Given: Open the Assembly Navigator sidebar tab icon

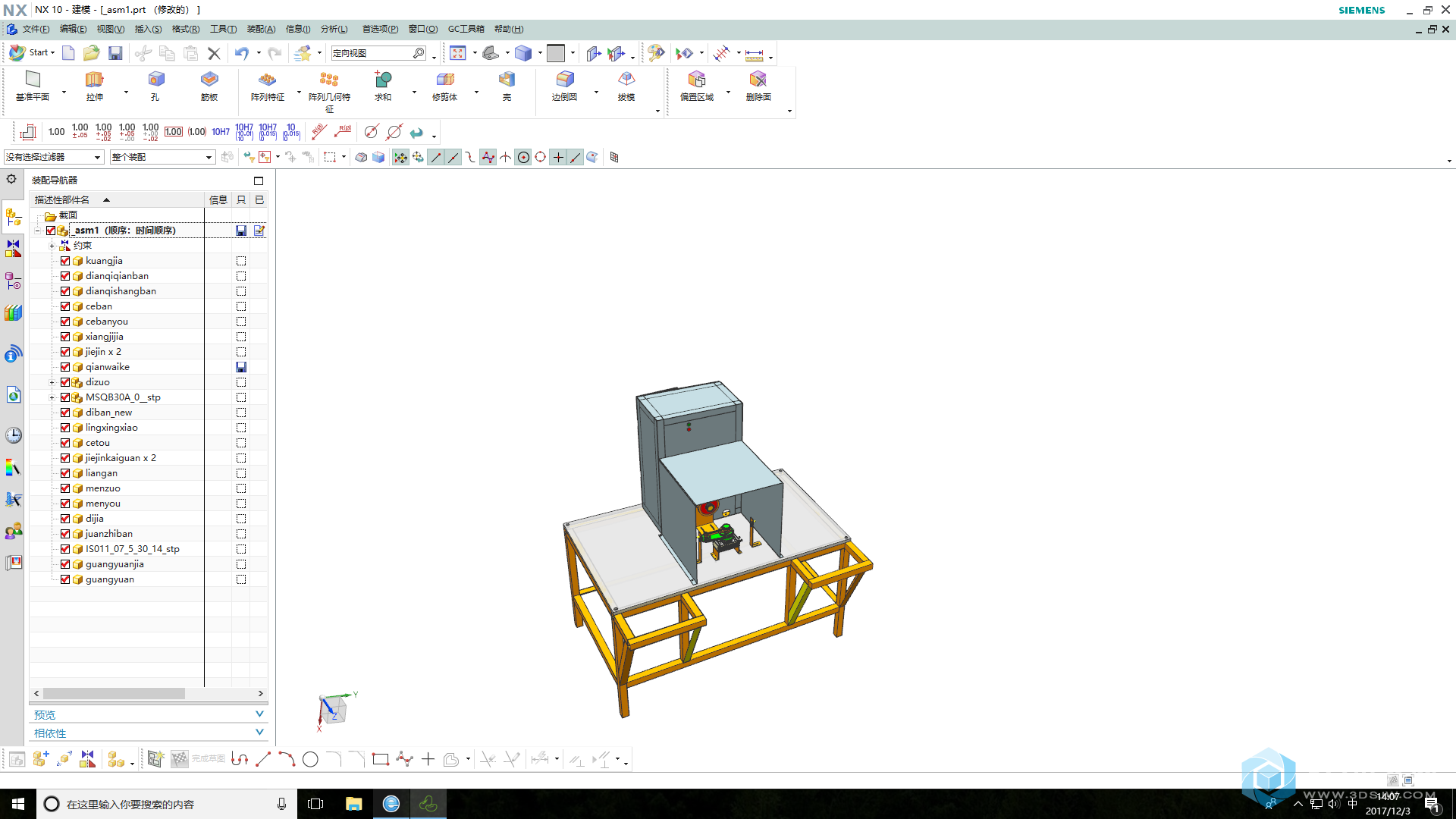Looking at the screenshot, I should coord(13,218).
